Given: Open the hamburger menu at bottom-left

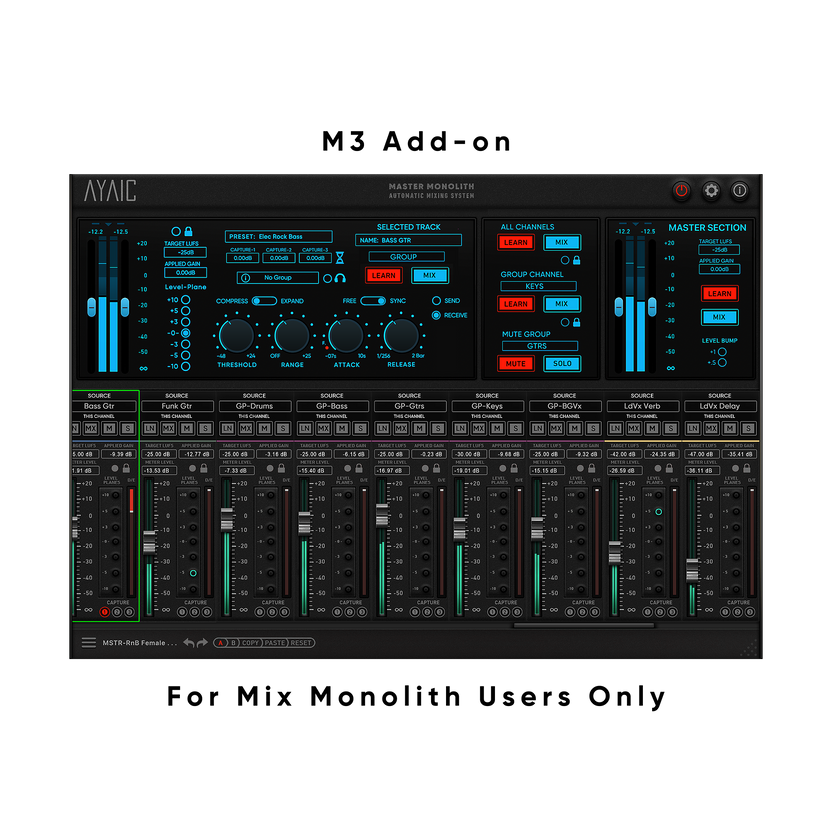Looking at the screenshot, I should [x=89, y=643].
